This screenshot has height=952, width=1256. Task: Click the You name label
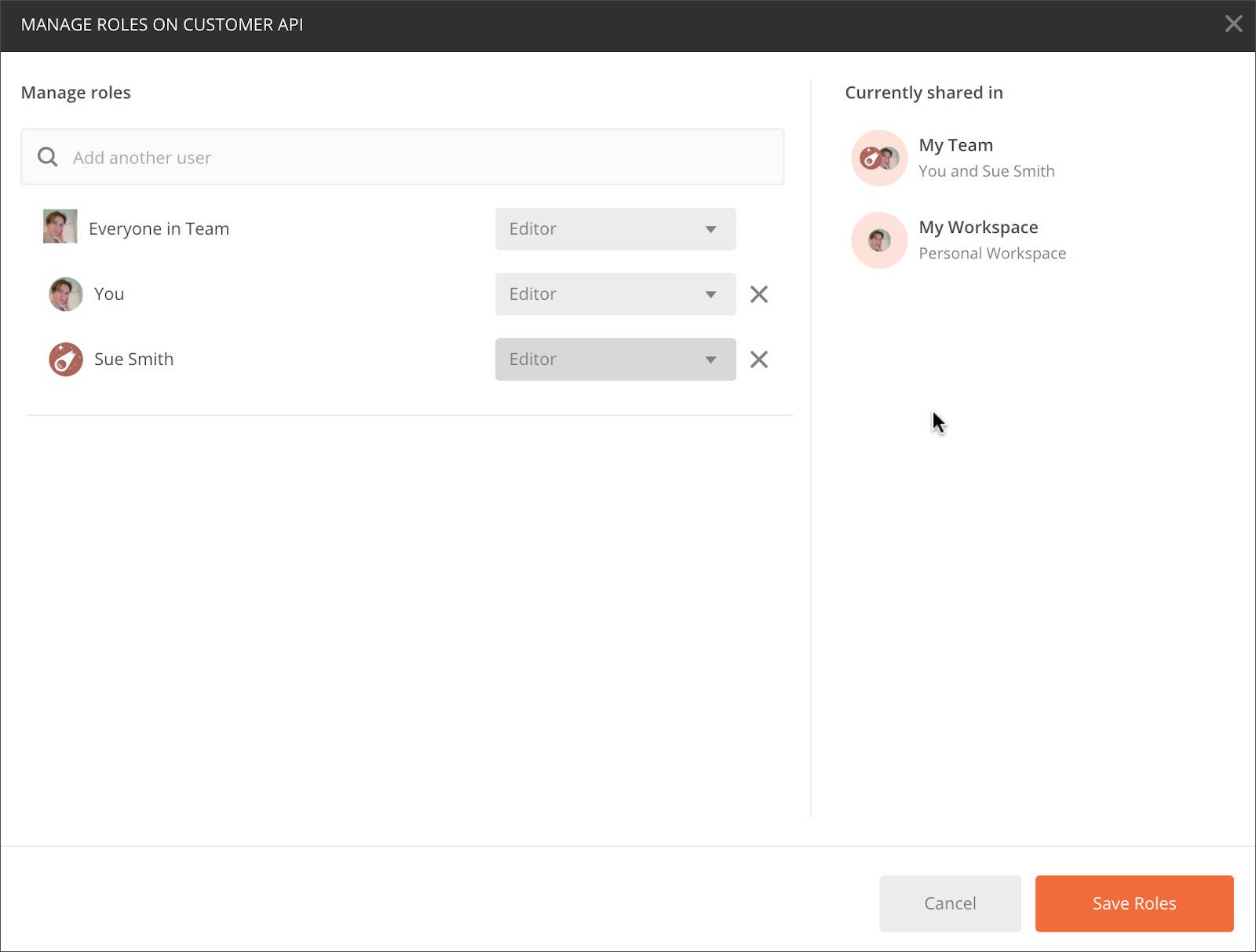(109, 294)
